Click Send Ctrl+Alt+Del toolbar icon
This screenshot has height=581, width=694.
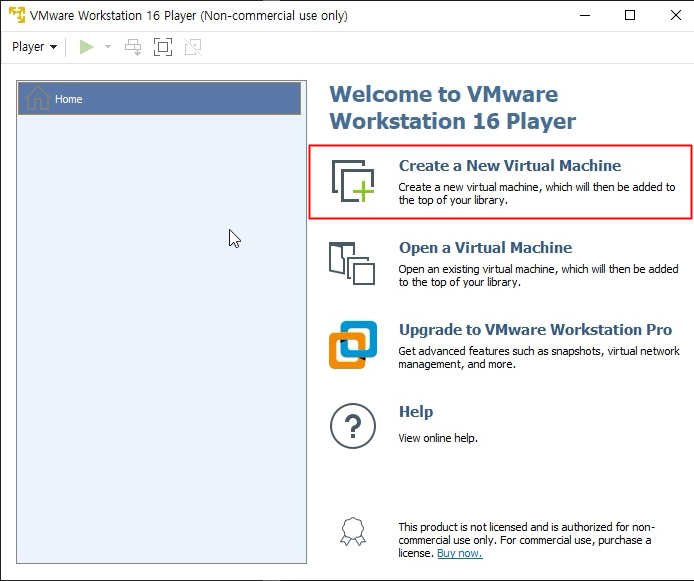133,47
